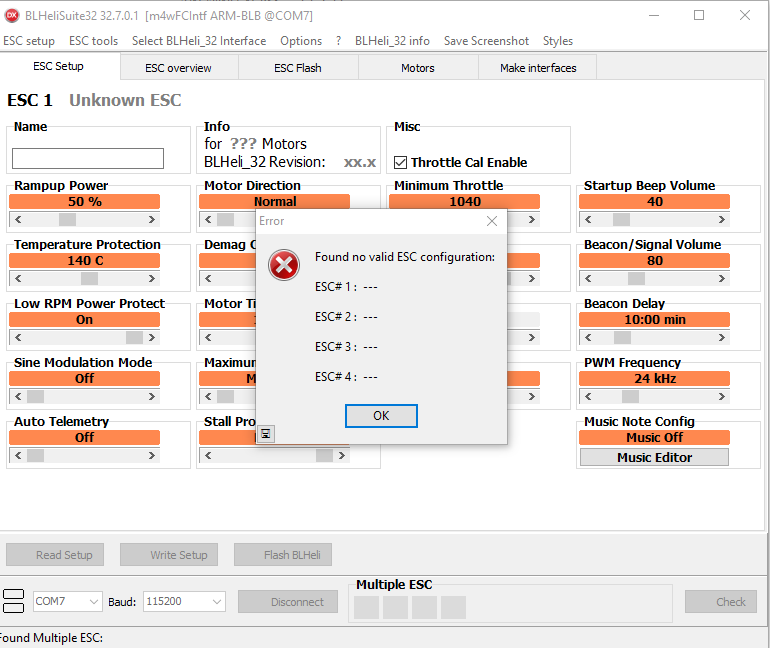Click Rampup Power slider thumb
770x648 pixels.
click(67, 219)
